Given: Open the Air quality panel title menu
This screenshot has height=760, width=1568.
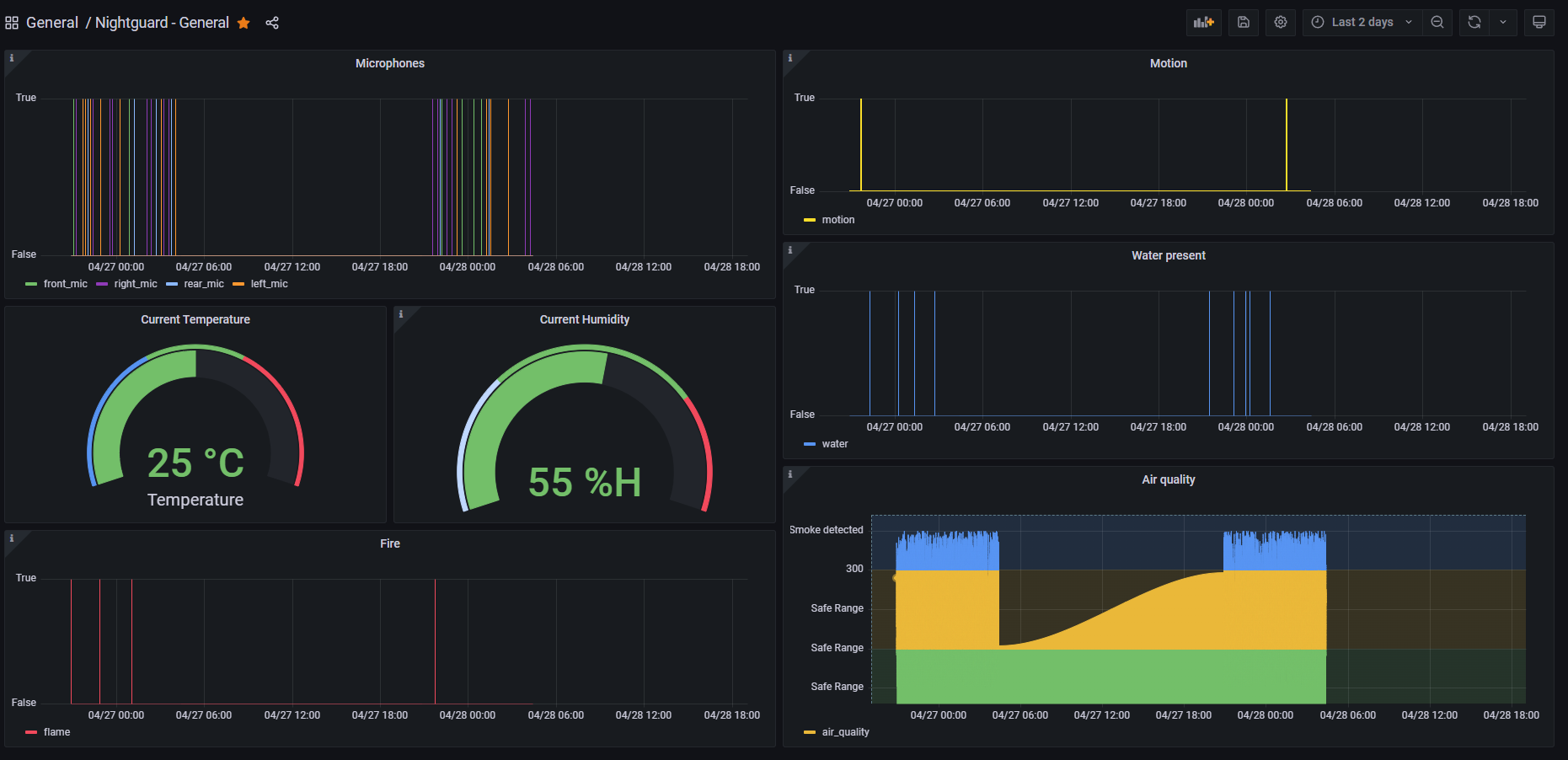Looking at the screenshot, I should (1169, 479).
